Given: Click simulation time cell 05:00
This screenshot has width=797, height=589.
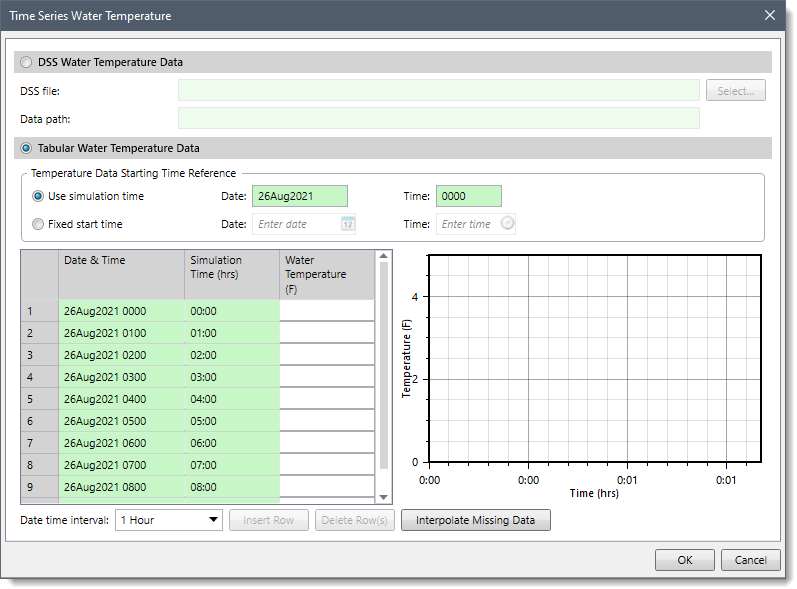Looking at the screenshot, I should pyautogui.click(x=232, y=421).
